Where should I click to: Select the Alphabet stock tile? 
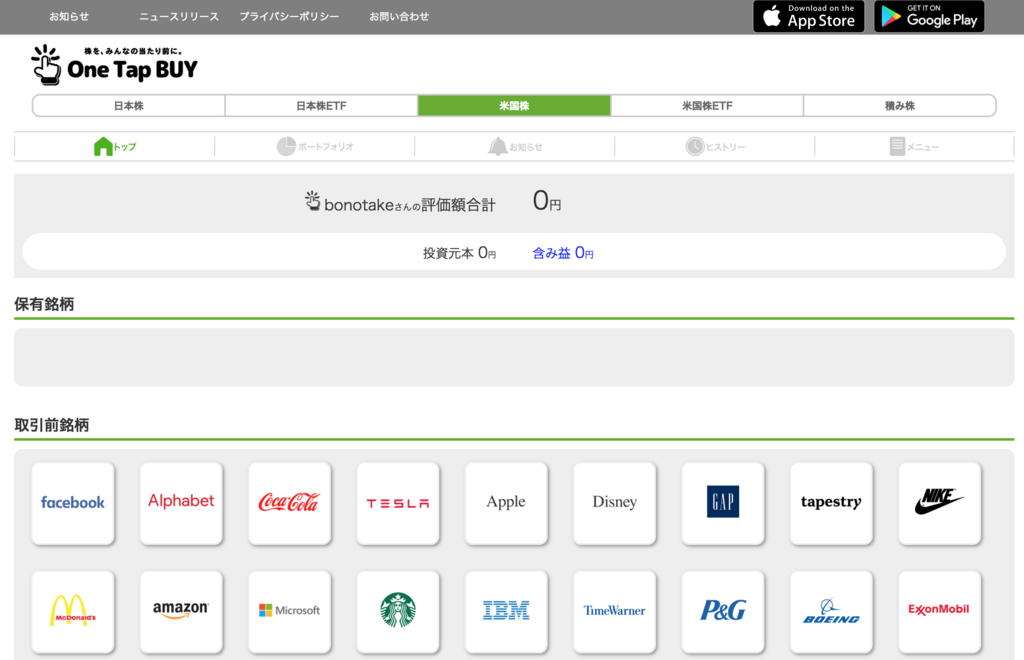(182, 503)
